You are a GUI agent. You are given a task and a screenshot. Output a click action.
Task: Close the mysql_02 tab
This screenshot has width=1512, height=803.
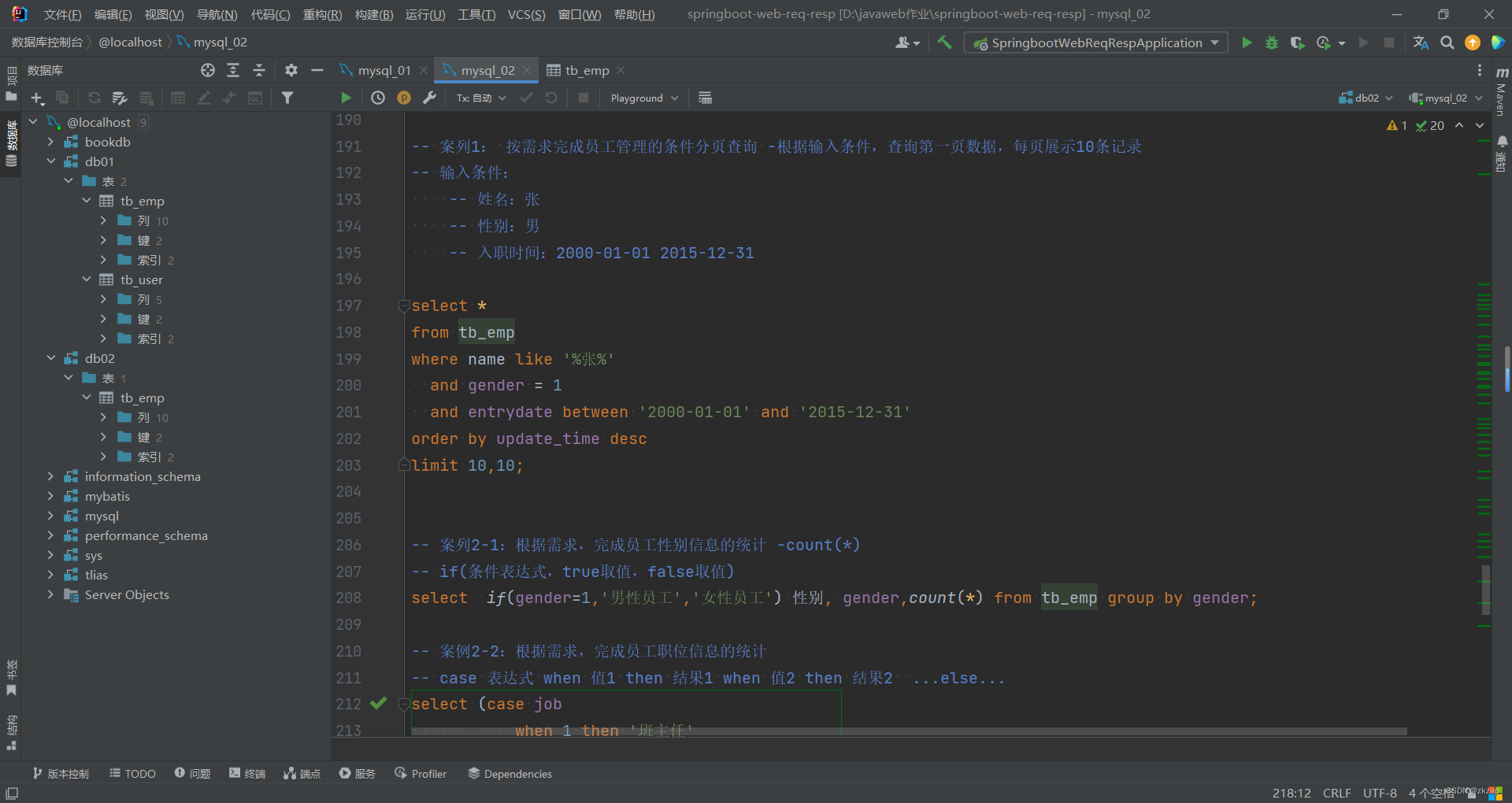(x=527, y=70)
